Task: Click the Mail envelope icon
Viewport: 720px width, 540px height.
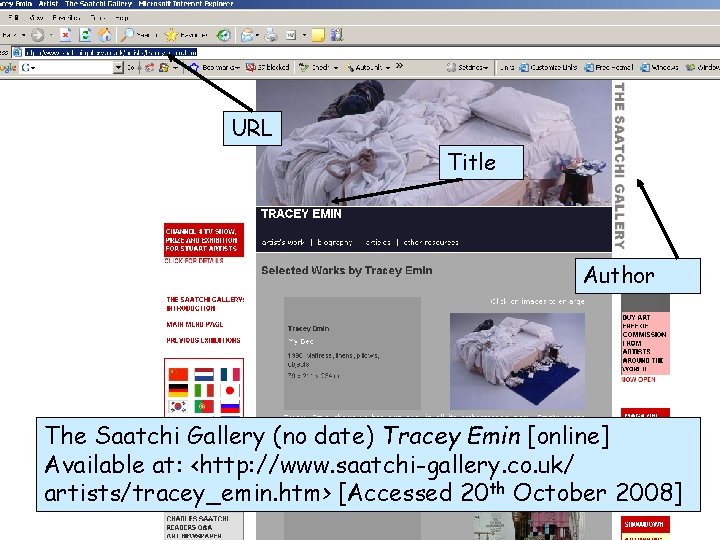Action: [247, 35]
